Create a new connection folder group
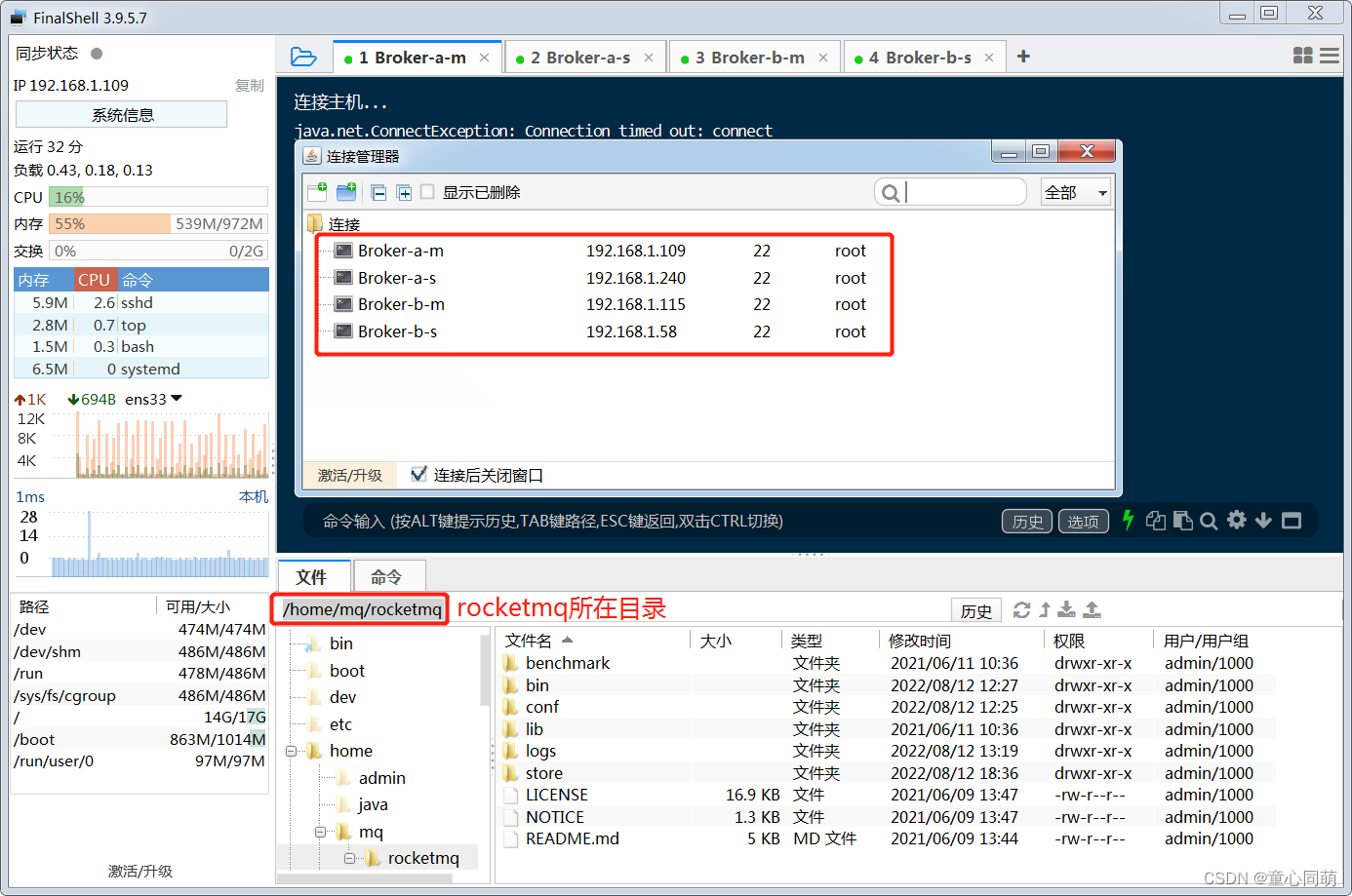 click(x=345, y=192)
